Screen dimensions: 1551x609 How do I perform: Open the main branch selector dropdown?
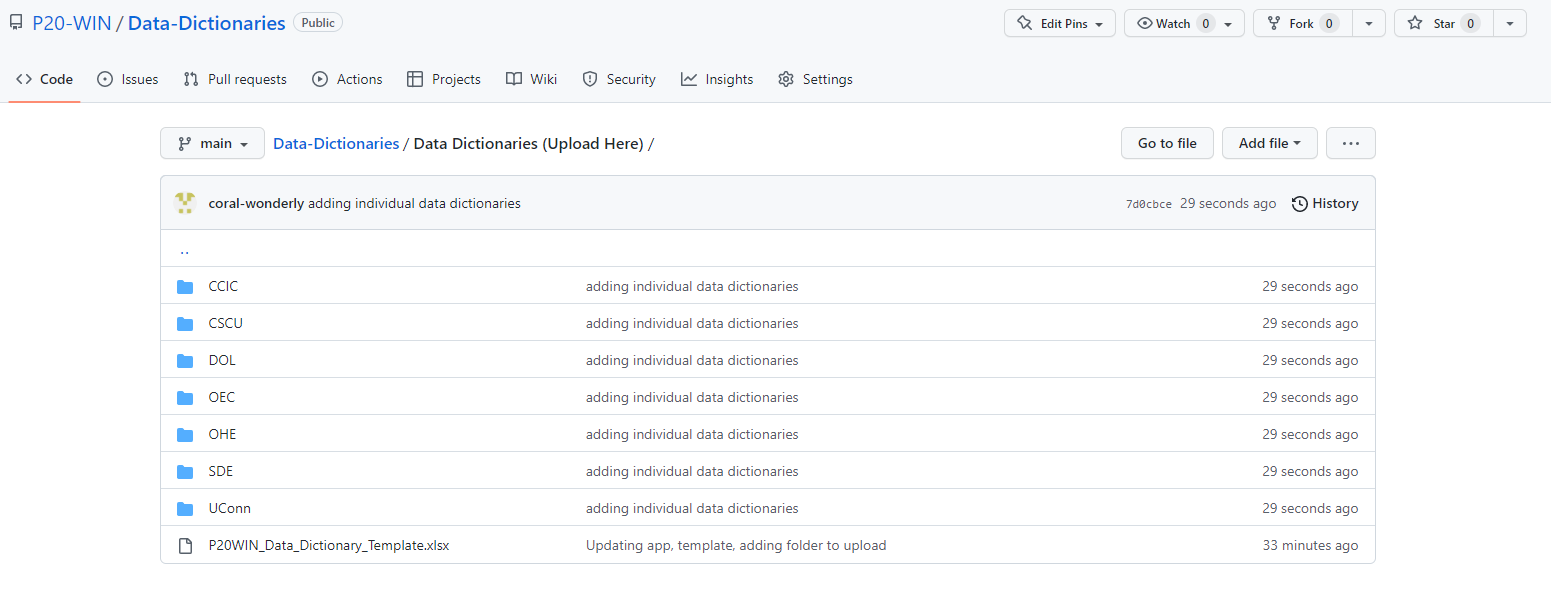[212, 143]
